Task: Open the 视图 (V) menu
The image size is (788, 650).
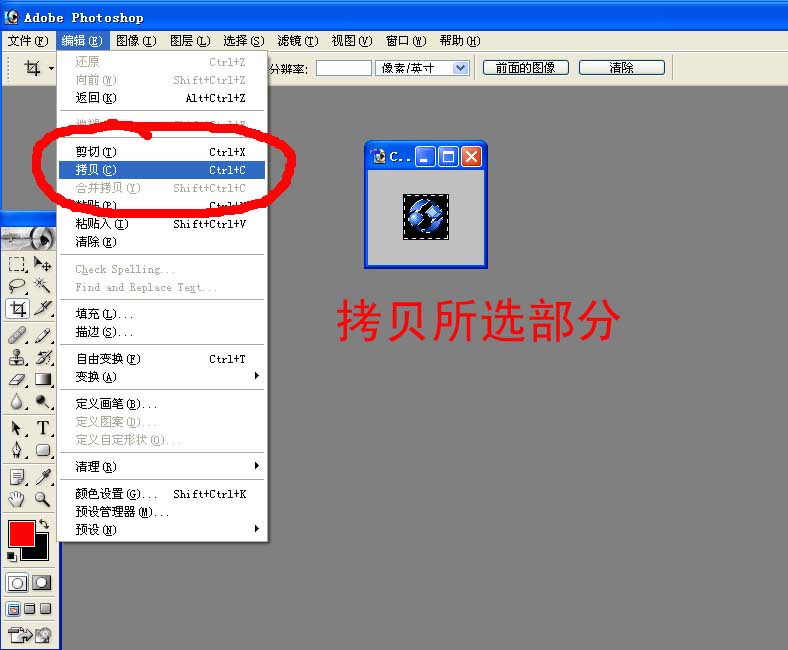Action: click(352, 41)
